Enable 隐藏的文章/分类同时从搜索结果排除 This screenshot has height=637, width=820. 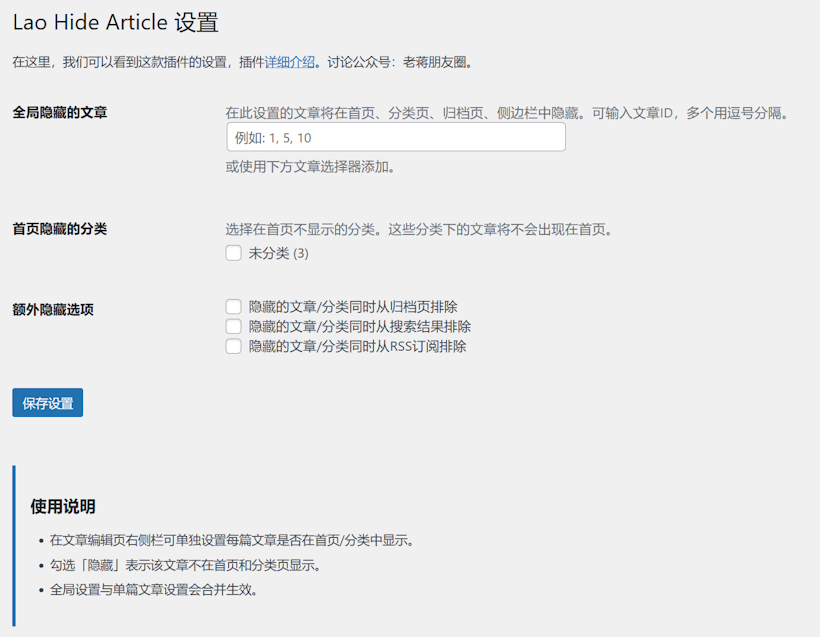233,326
